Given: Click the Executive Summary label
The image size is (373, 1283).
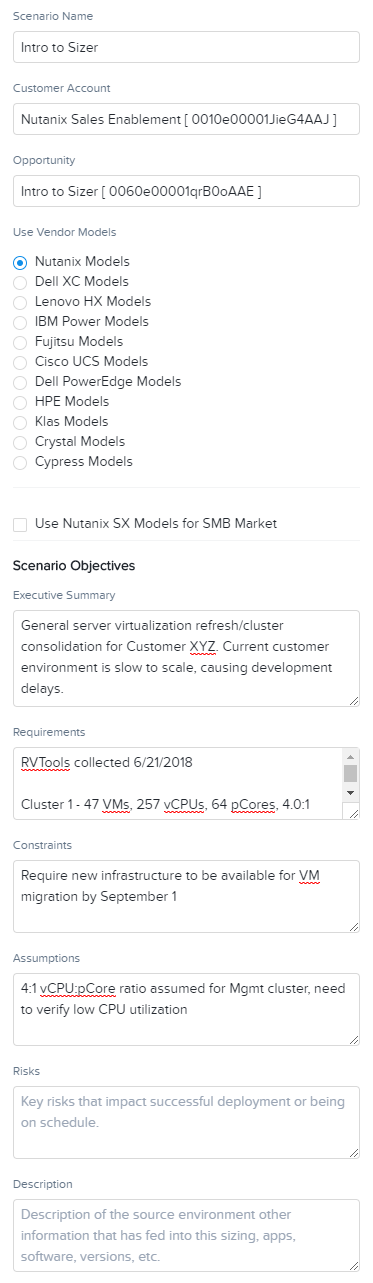Looking at the screenshot, I should coord(64,595).
